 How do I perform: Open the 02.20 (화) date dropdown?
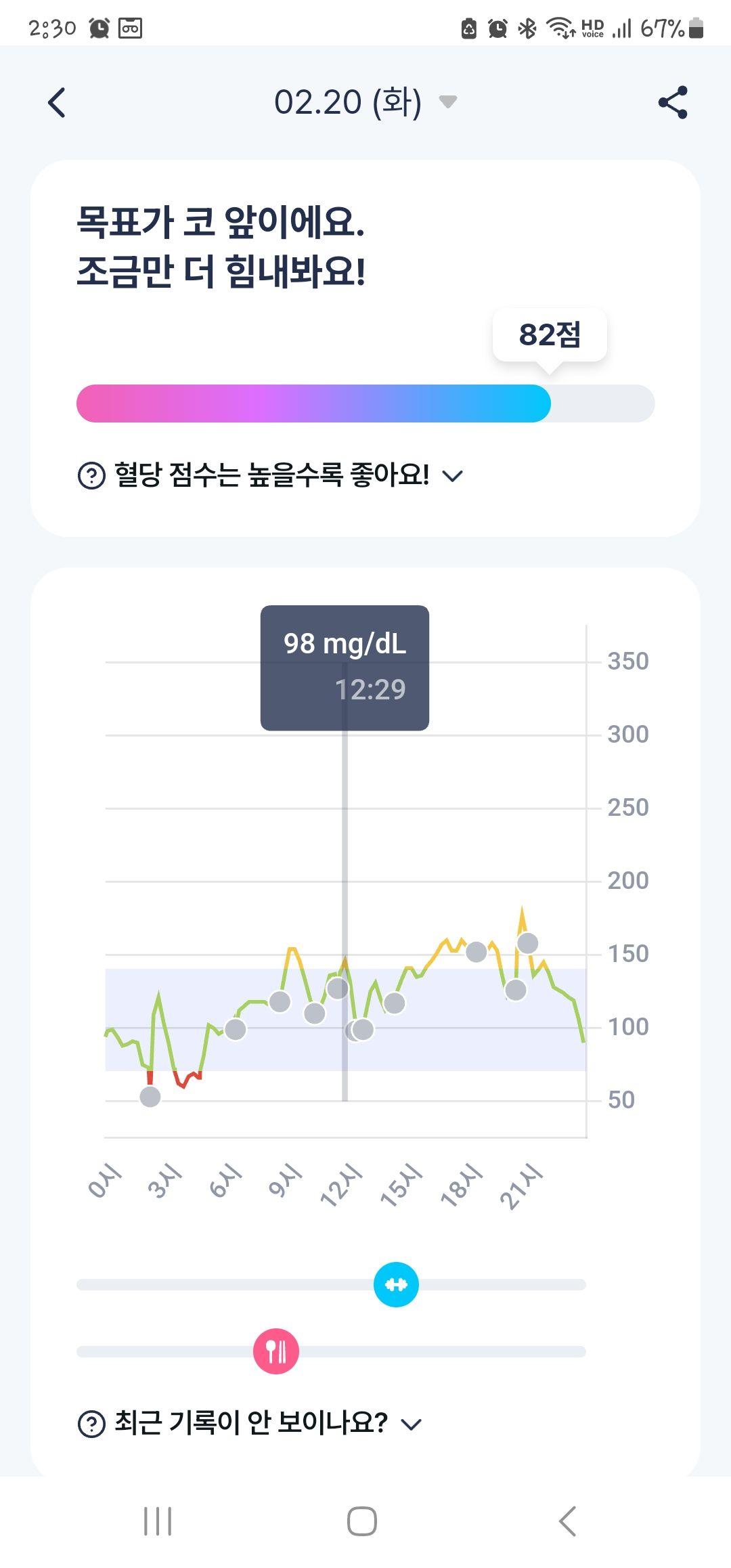(x=365, y=102)
